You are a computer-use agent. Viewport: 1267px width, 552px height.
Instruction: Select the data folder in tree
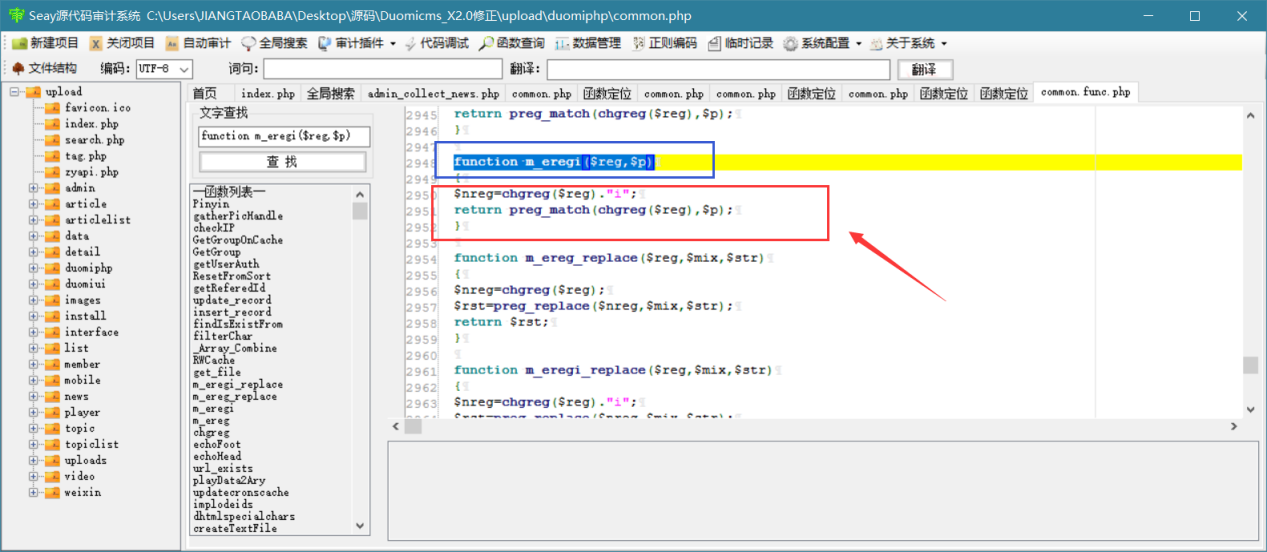77,236
